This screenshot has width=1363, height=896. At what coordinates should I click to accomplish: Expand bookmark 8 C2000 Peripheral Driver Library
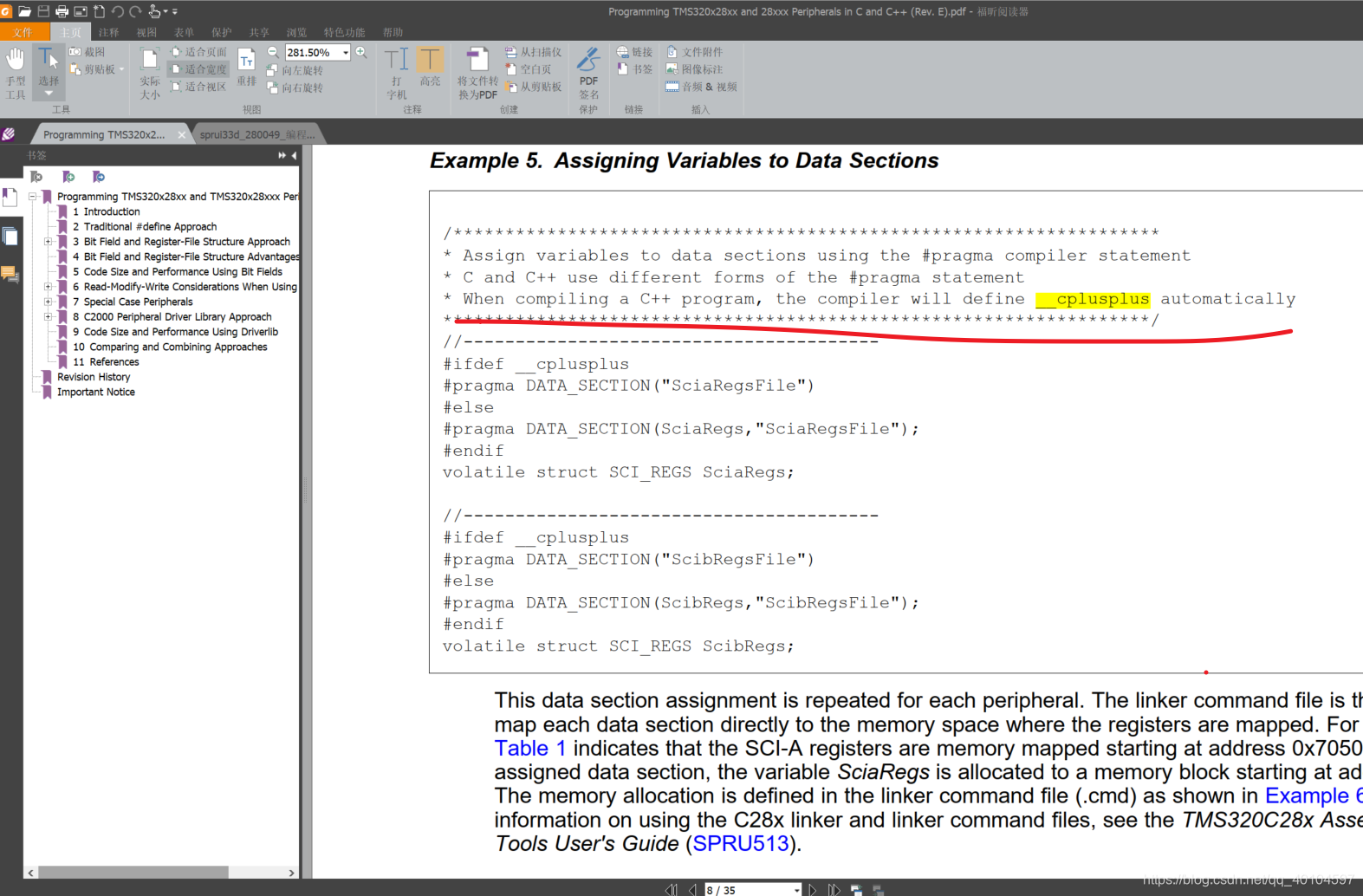[x=49, y=316]
